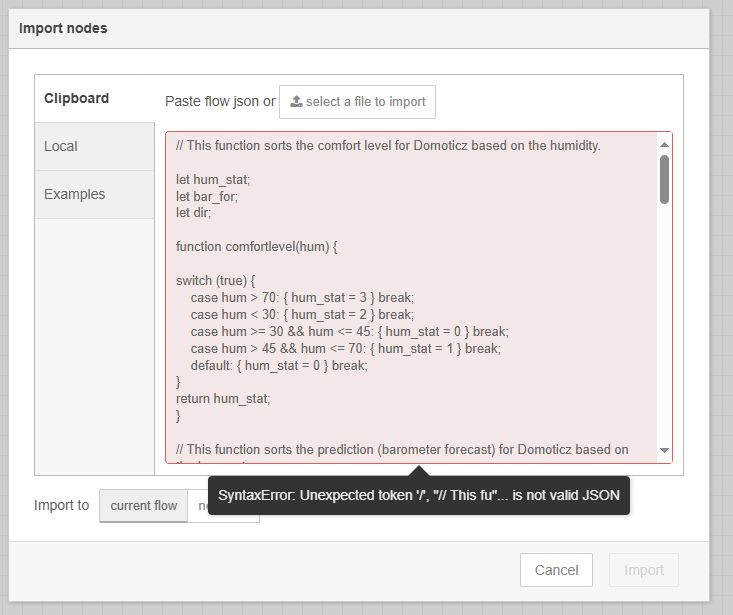Viewport: 733px width, 615px height.
Task: Click line 'case hum > 45 && hum <= 70'
Action: tap(346, 349)
